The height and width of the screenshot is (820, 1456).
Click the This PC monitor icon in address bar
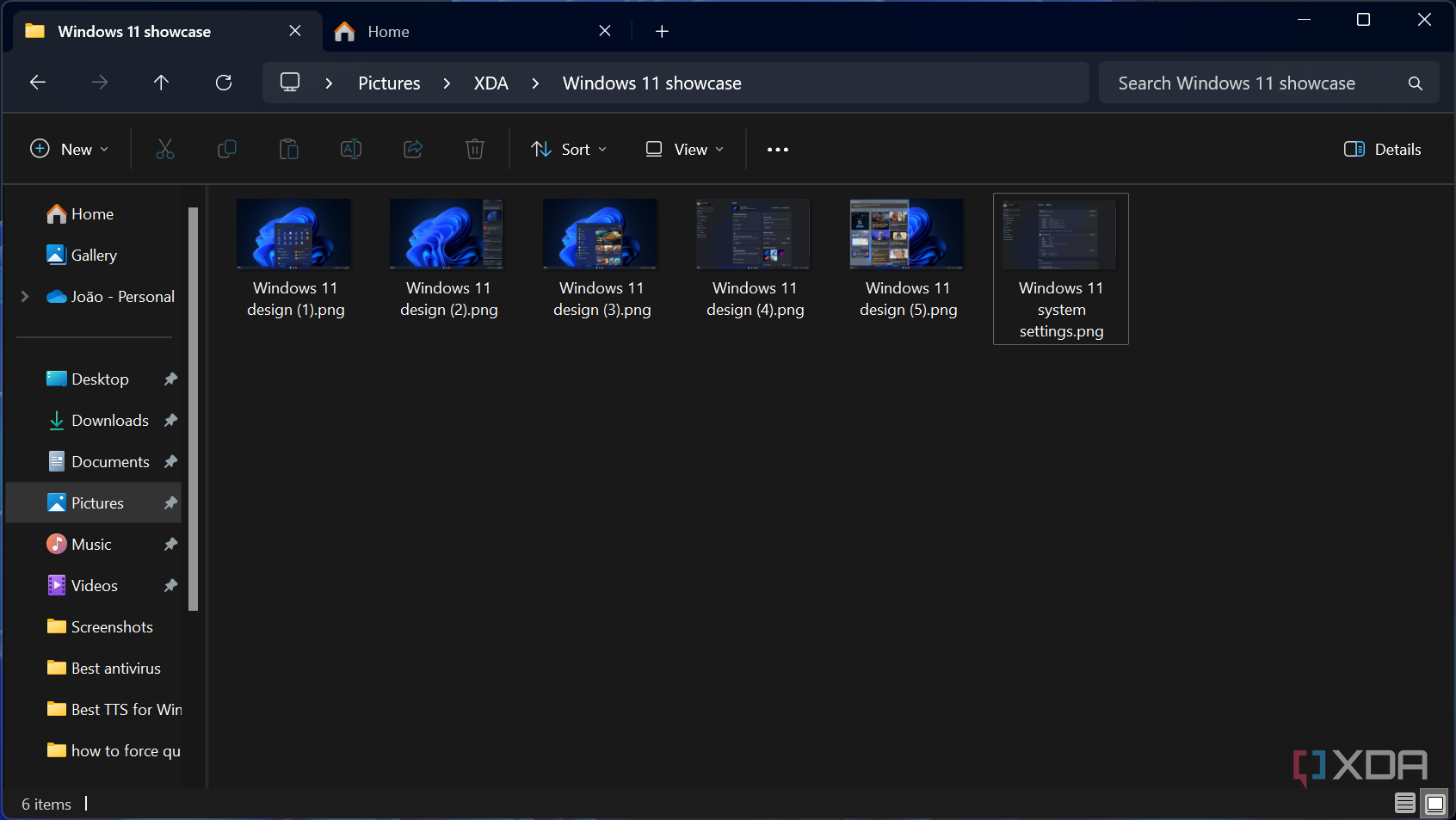(x=290, y=83)
